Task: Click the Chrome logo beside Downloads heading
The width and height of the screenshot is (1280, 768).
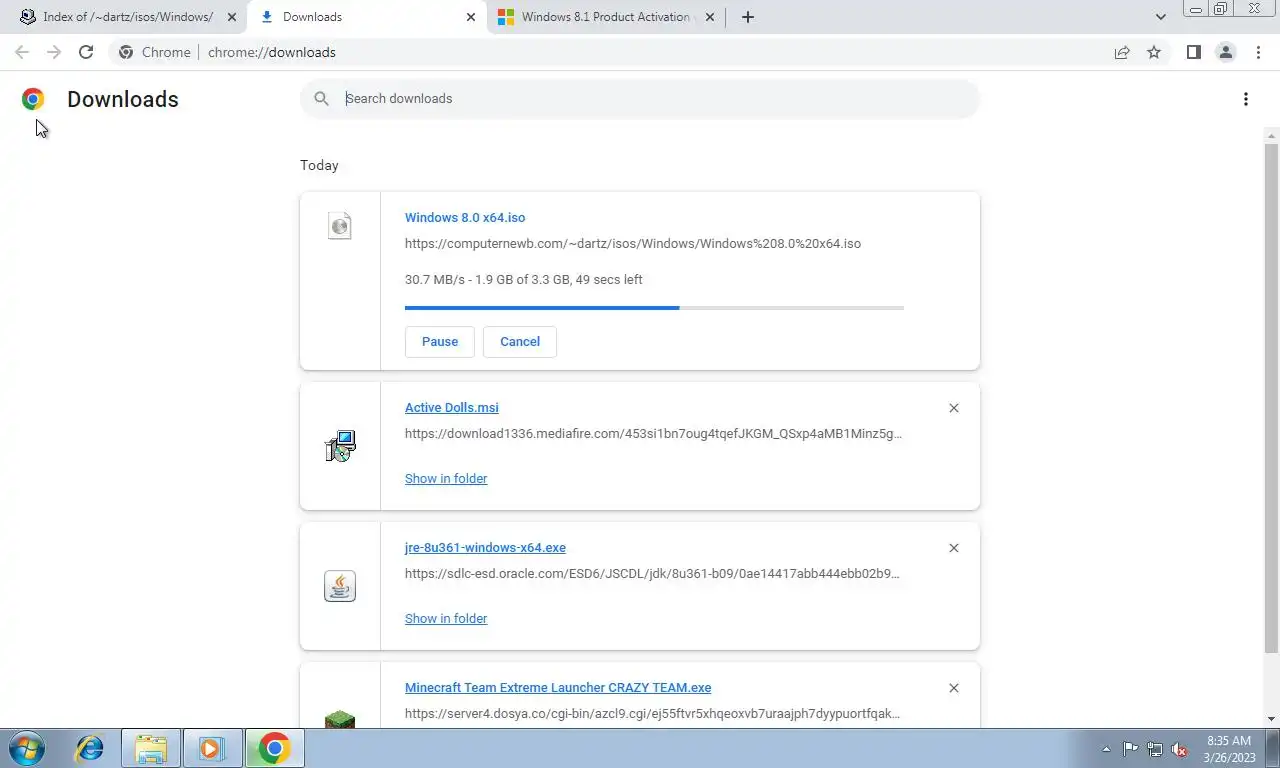Action: tap(33, 98)
